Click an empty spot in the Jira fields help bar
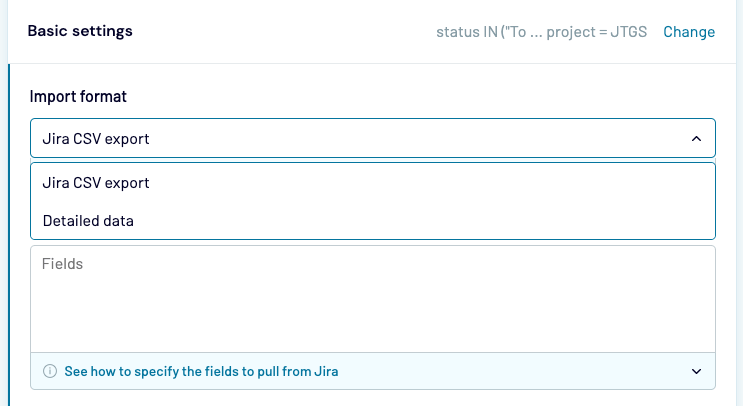 coord(520,372)
